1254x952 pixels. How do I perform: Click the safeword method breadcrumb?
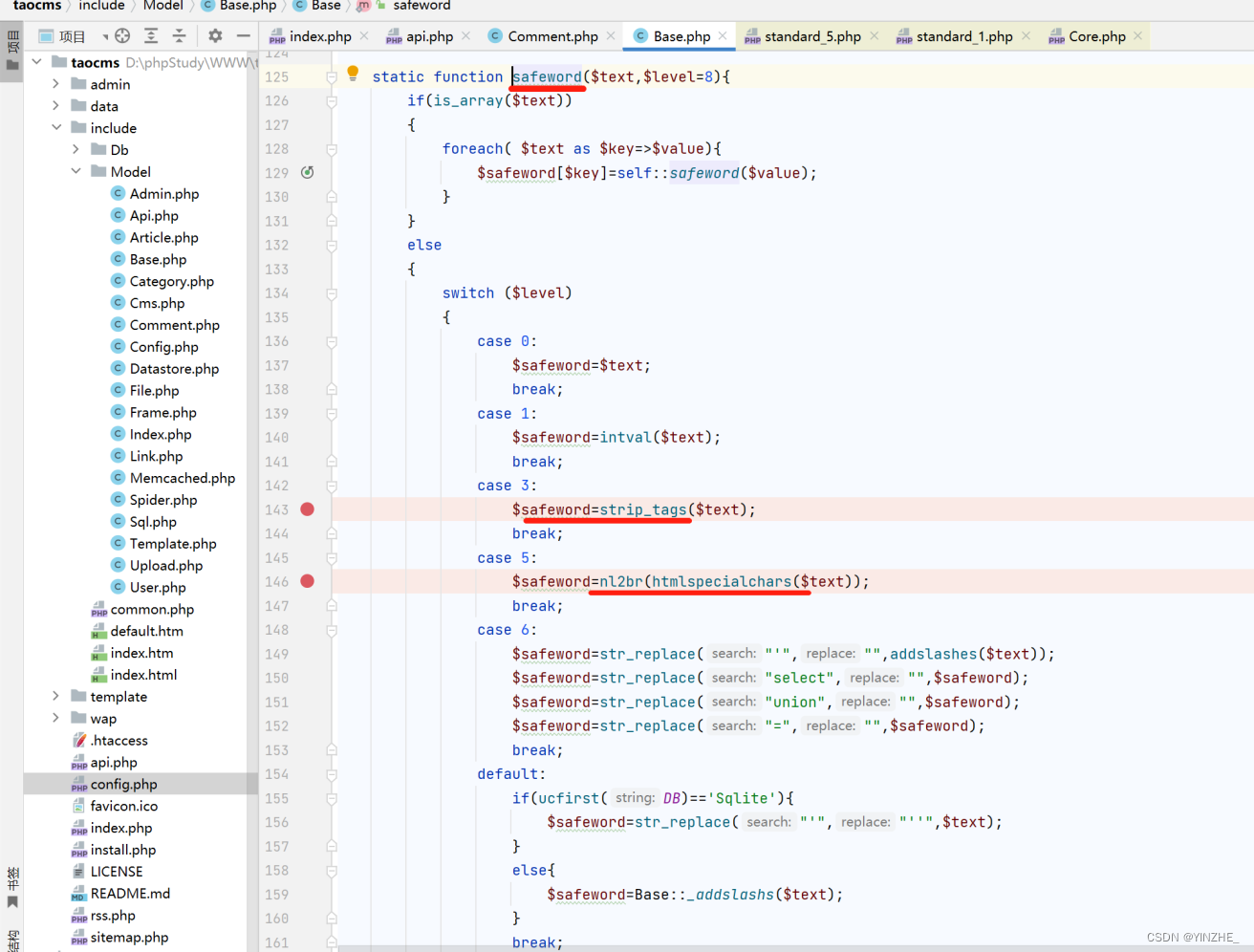coord(422,6)
